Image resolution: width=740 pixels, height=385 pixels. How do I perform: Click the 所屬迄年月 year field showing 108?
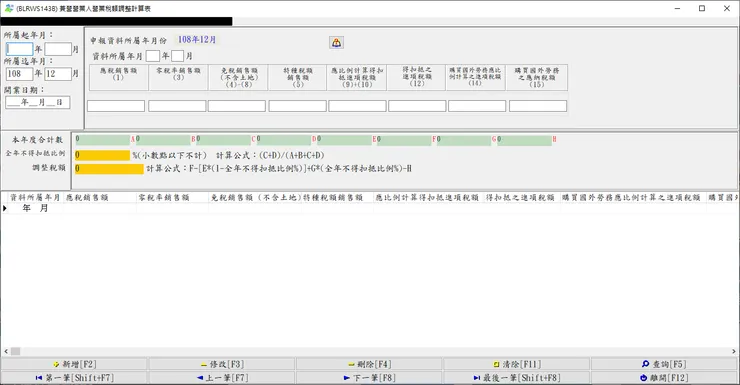pos(19,74)
